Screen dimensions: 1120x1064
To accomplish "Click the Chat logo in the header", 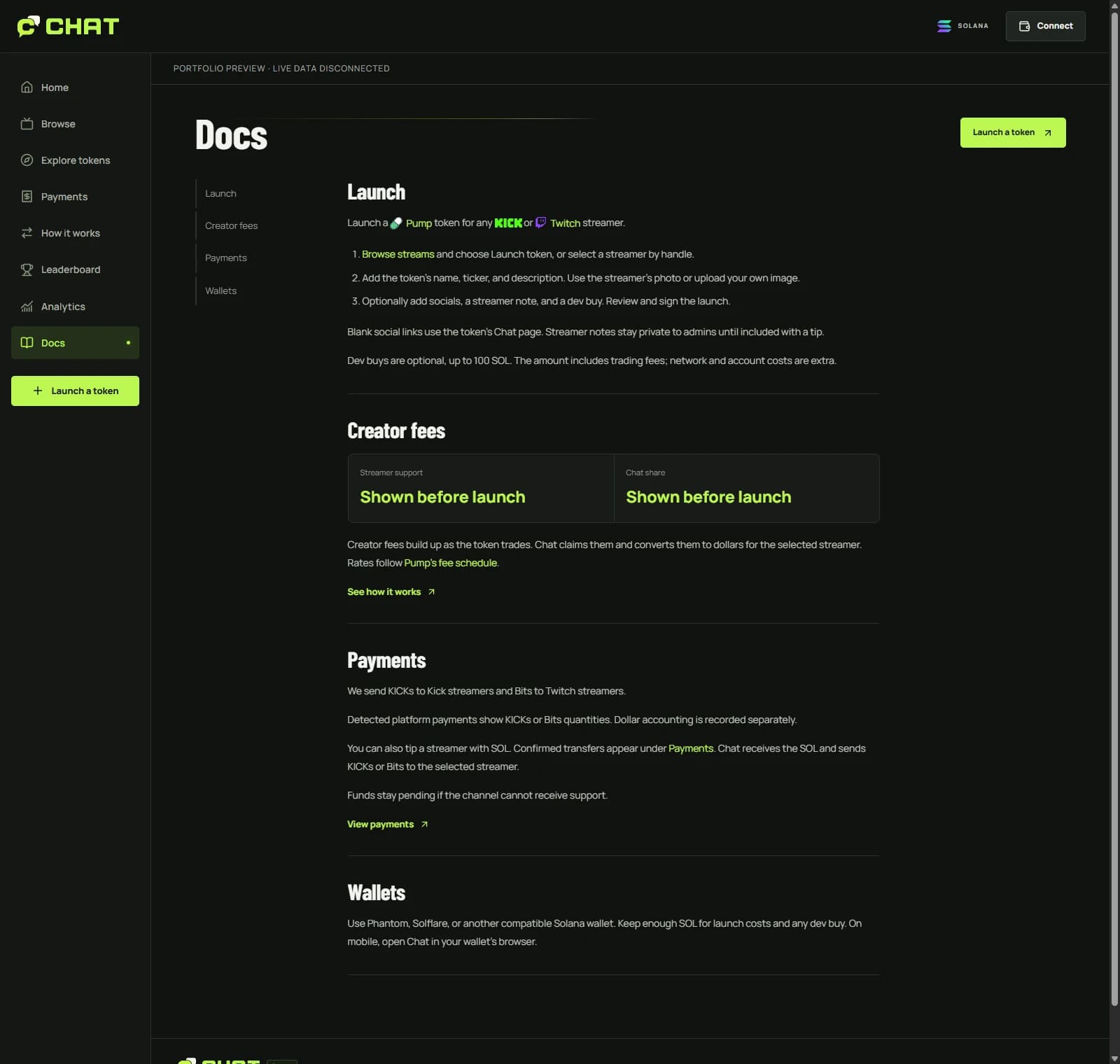I will pos(68,27).
